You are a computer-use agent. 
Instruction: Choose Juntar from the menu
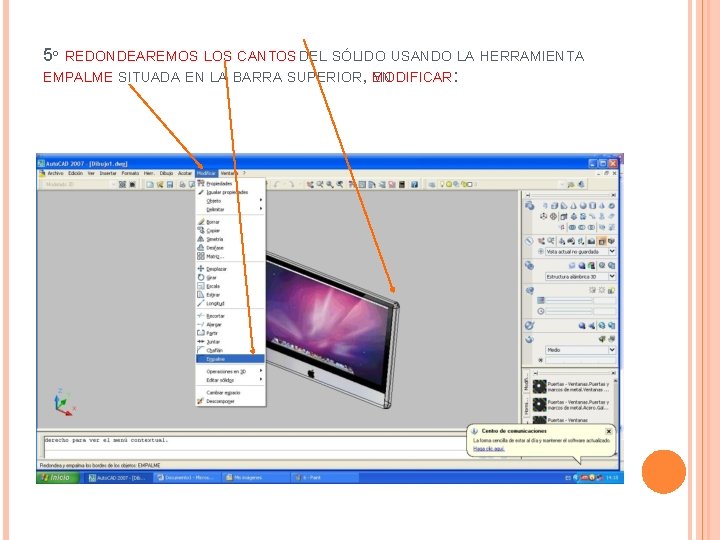[230, 342]
